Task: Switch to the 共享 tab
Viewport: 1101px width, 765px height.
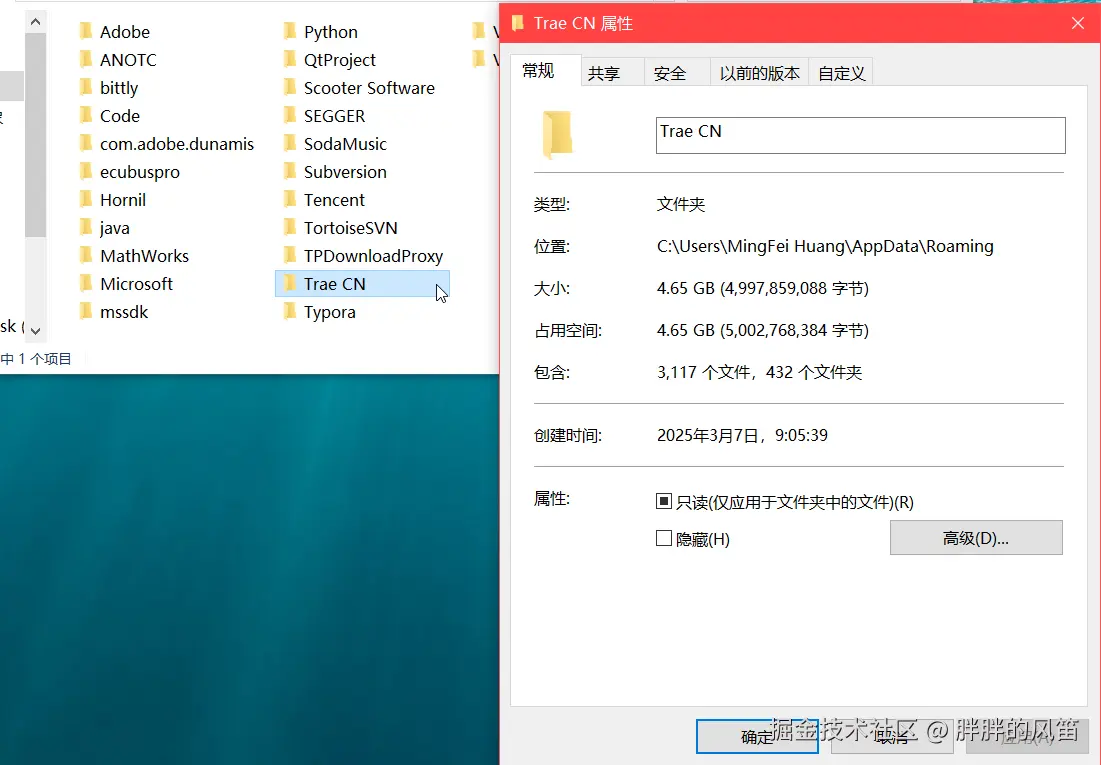Action: pyautogui.click(x=610, y=71)
